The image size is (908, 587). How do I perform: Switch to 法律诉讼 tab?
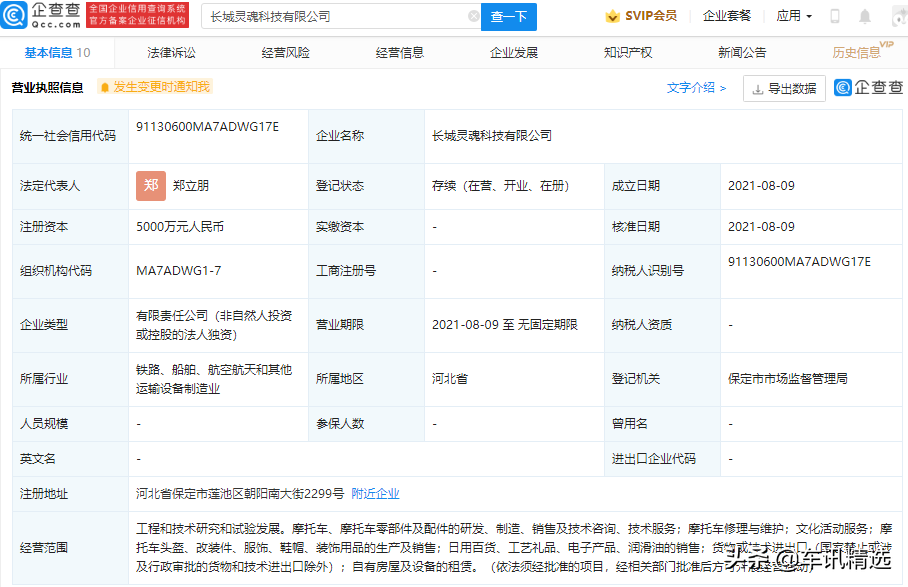tap(171, 53)
